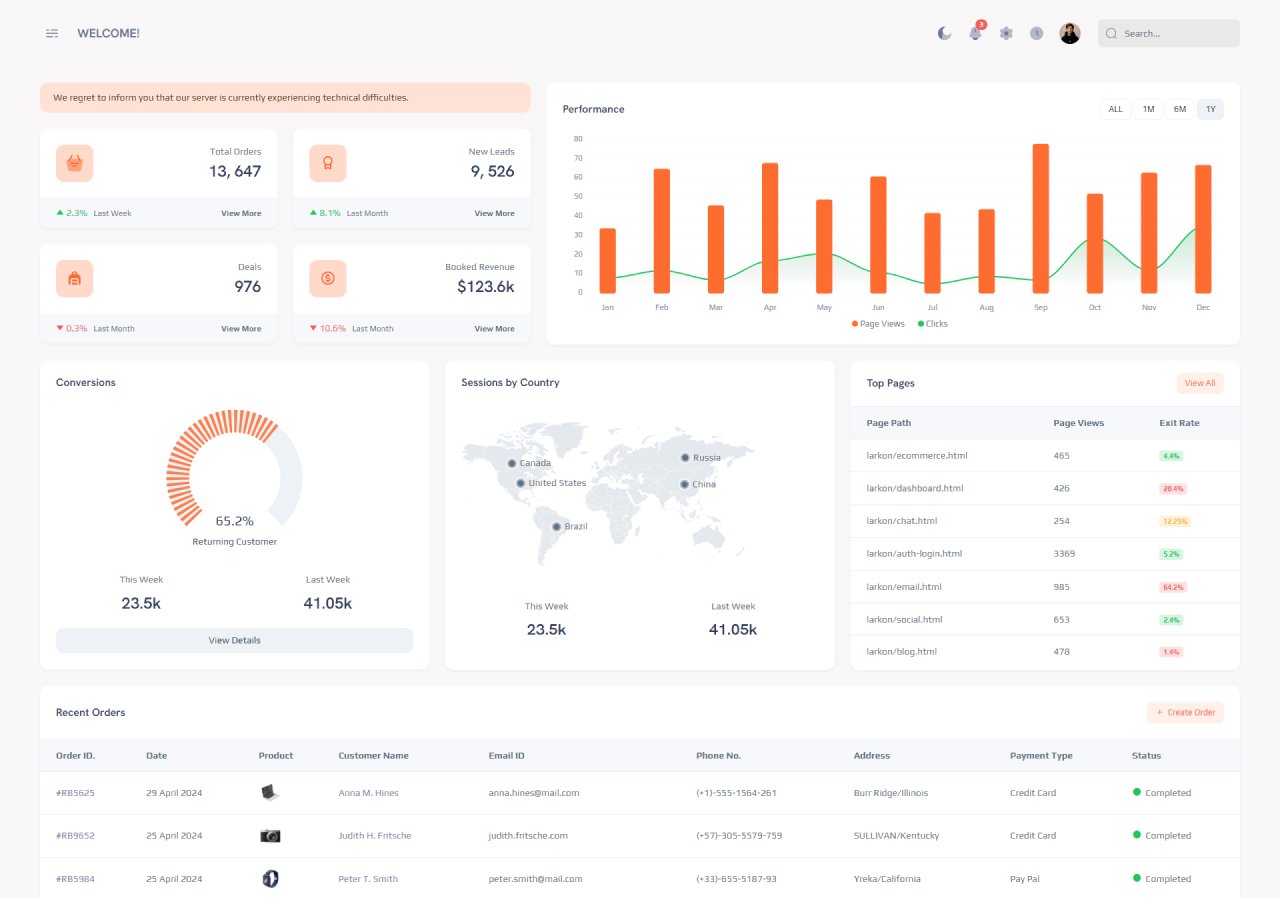Open View More under Booked Revenue

tap(494, 328)
